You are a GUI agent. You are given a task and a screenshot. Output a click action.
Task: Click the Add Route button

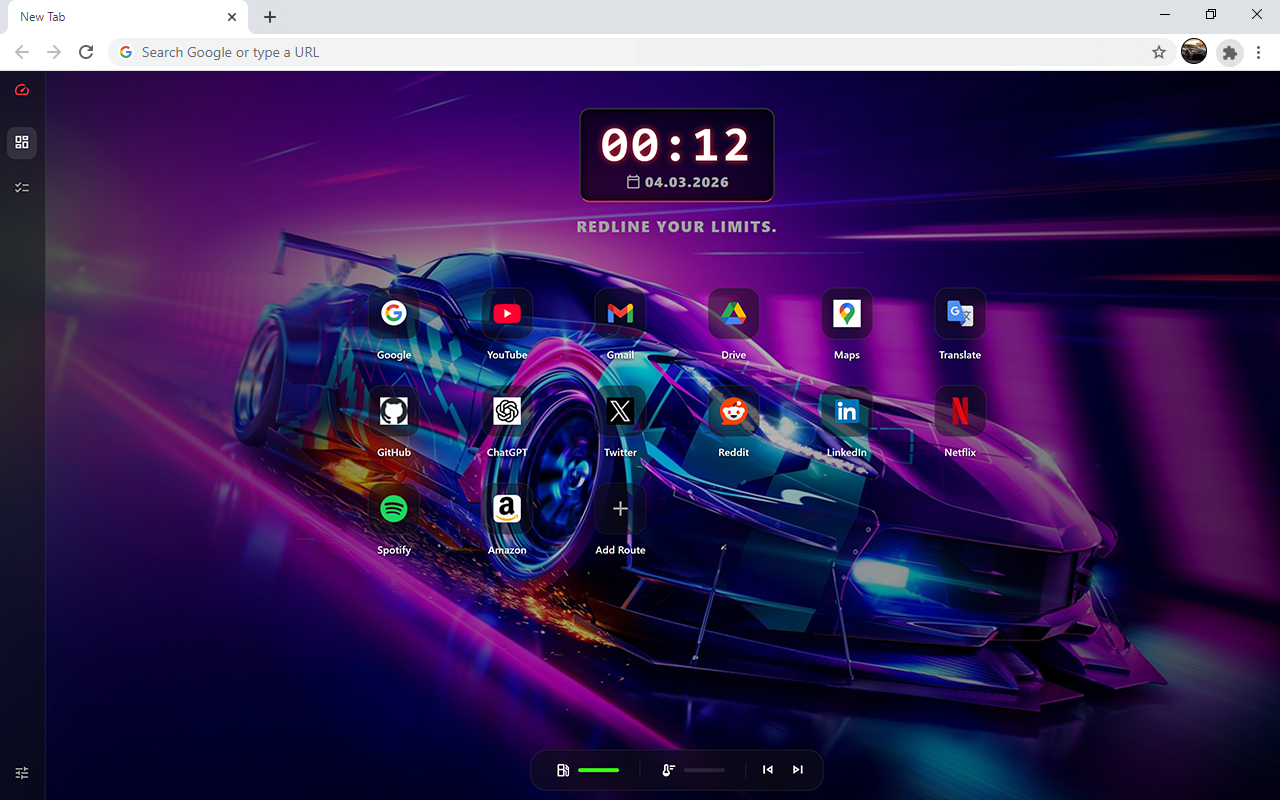620,509
